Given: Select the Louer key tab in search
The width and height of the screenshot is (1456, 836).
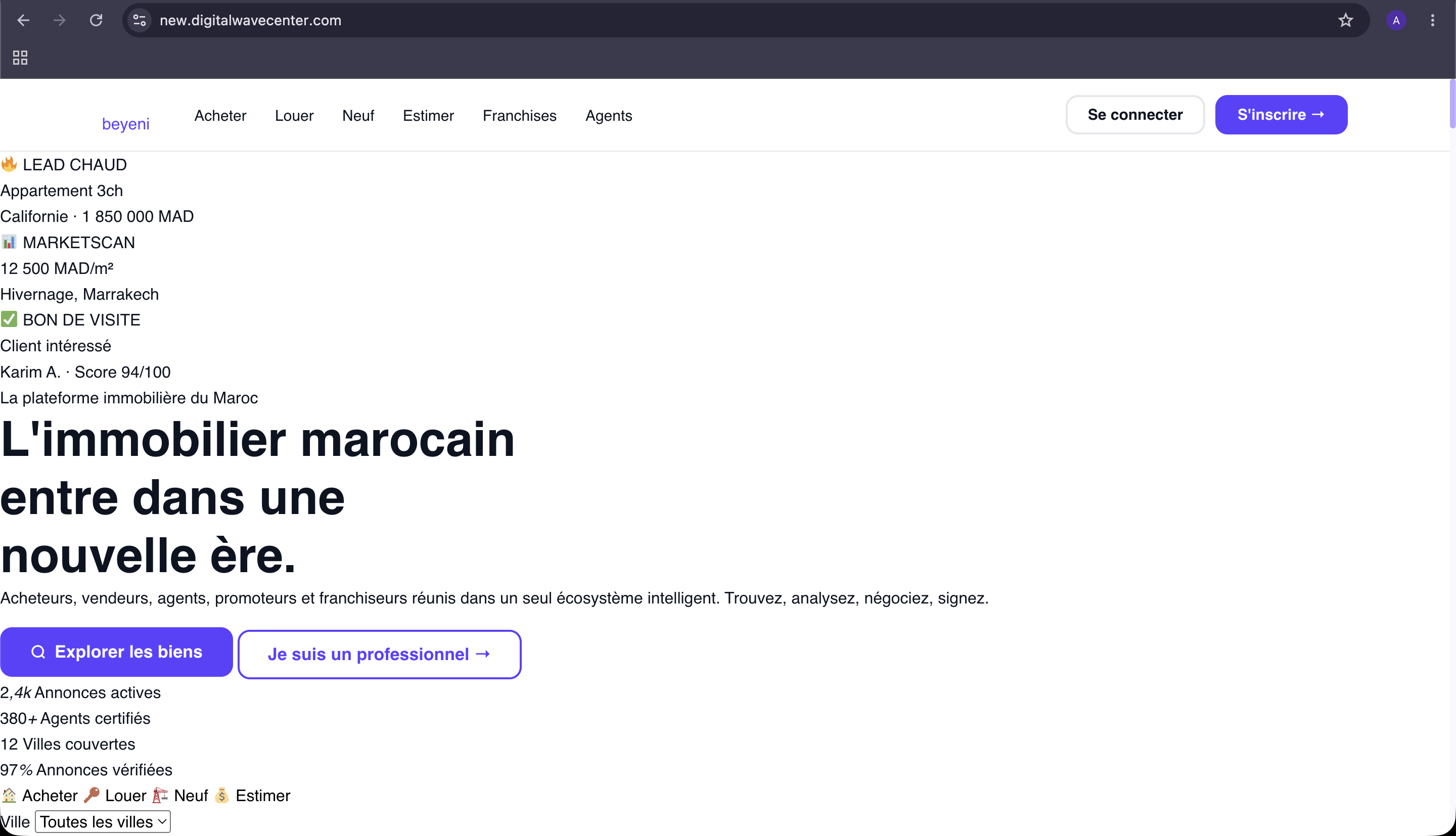Looking at the screenshot, I should [115, 796].
